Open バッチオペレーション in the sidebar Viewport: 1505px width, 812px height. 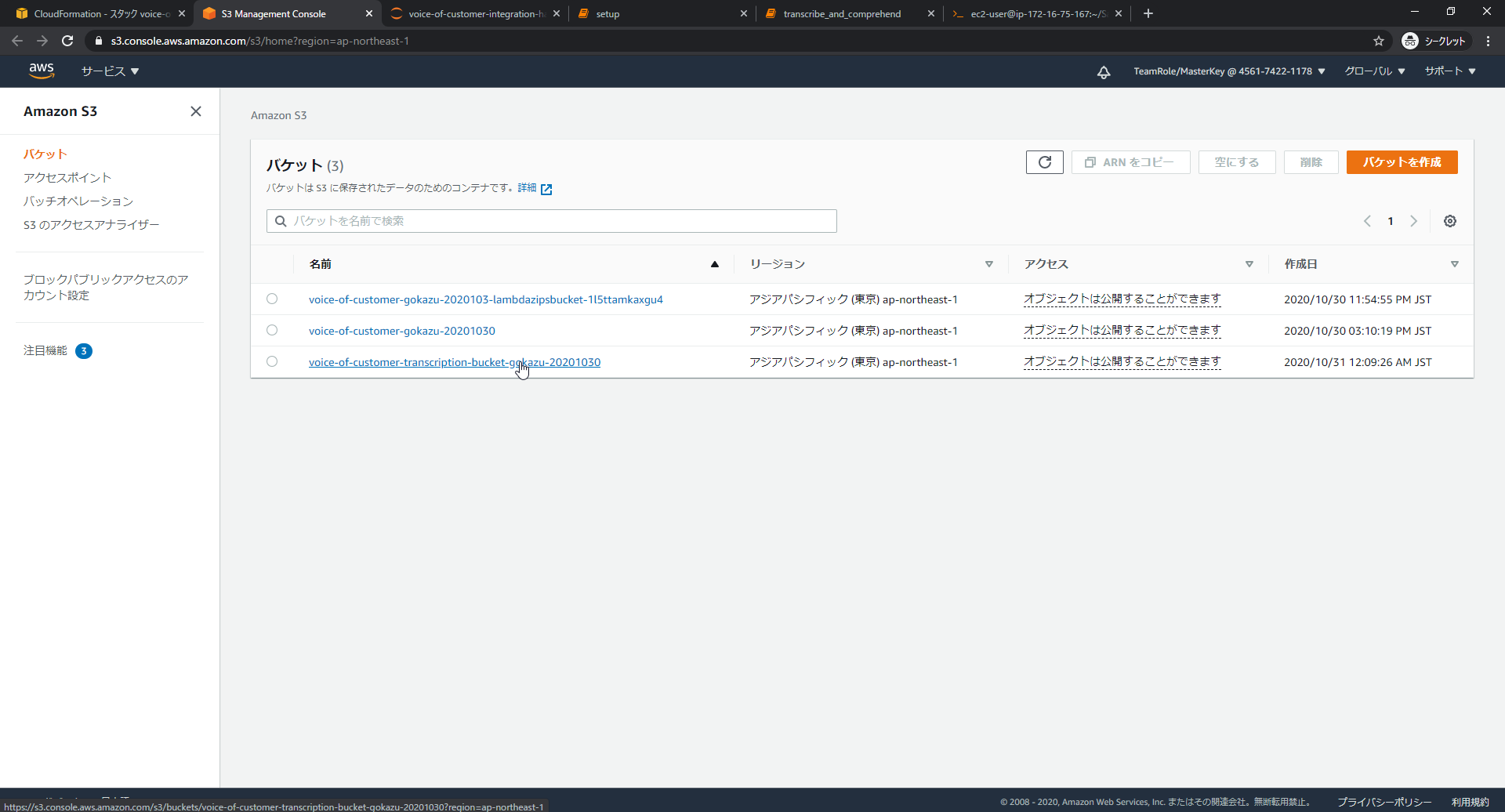click(78, 201)
